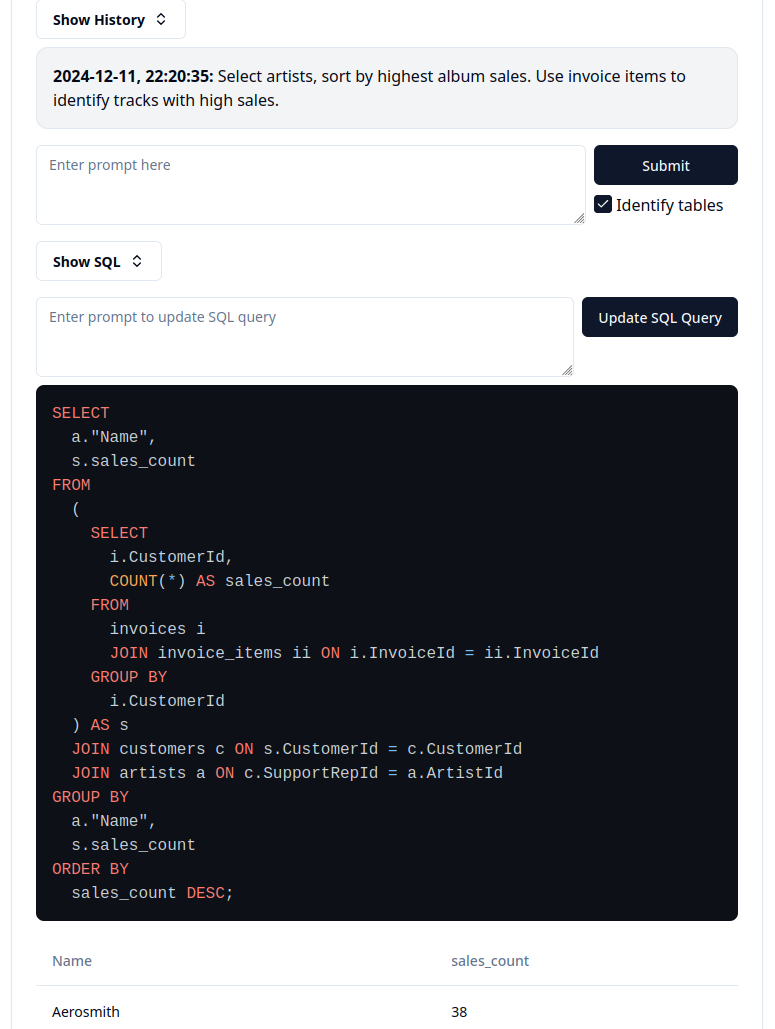Click the resize grip of the SQL update textarea
775x1029 pixels.
click(x=567, y=369)
